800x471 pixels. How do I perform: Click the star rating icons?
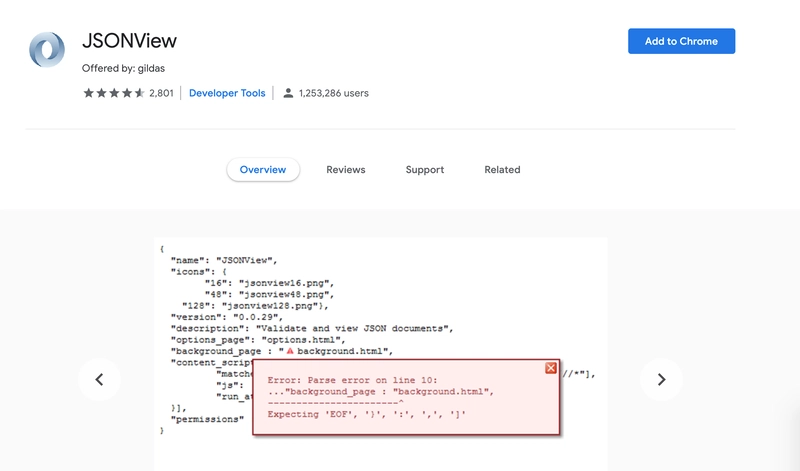[114, 93]
